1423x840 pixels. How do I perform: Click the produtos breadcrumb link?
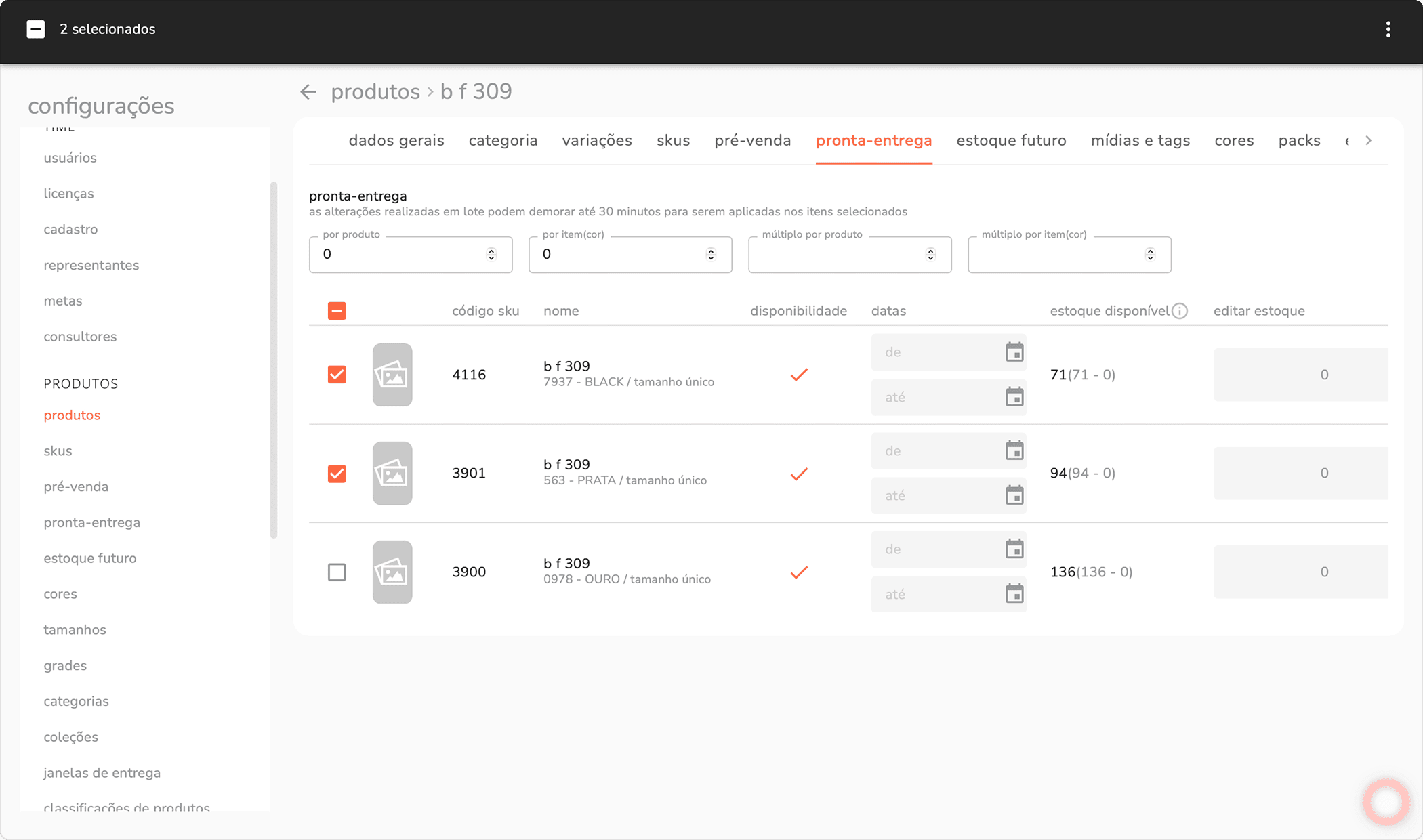(x=375, y=91)
